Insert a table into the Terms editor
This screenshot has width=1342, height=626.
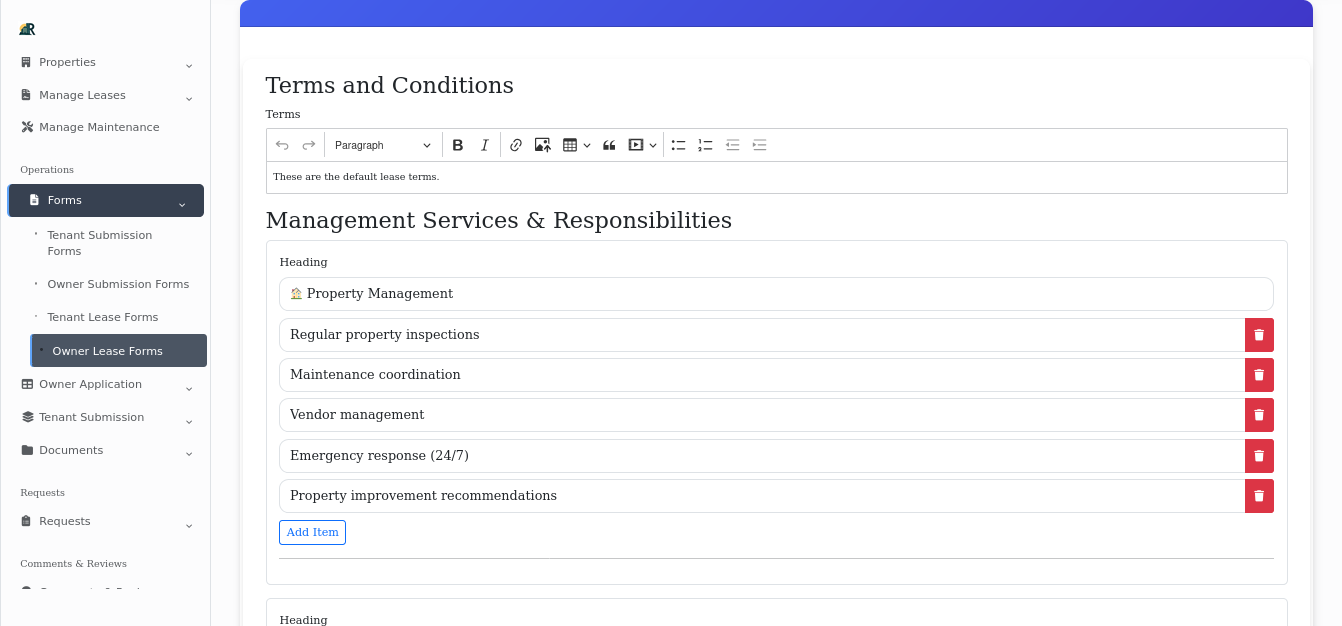pyautogui.click(x=572, y=145)
